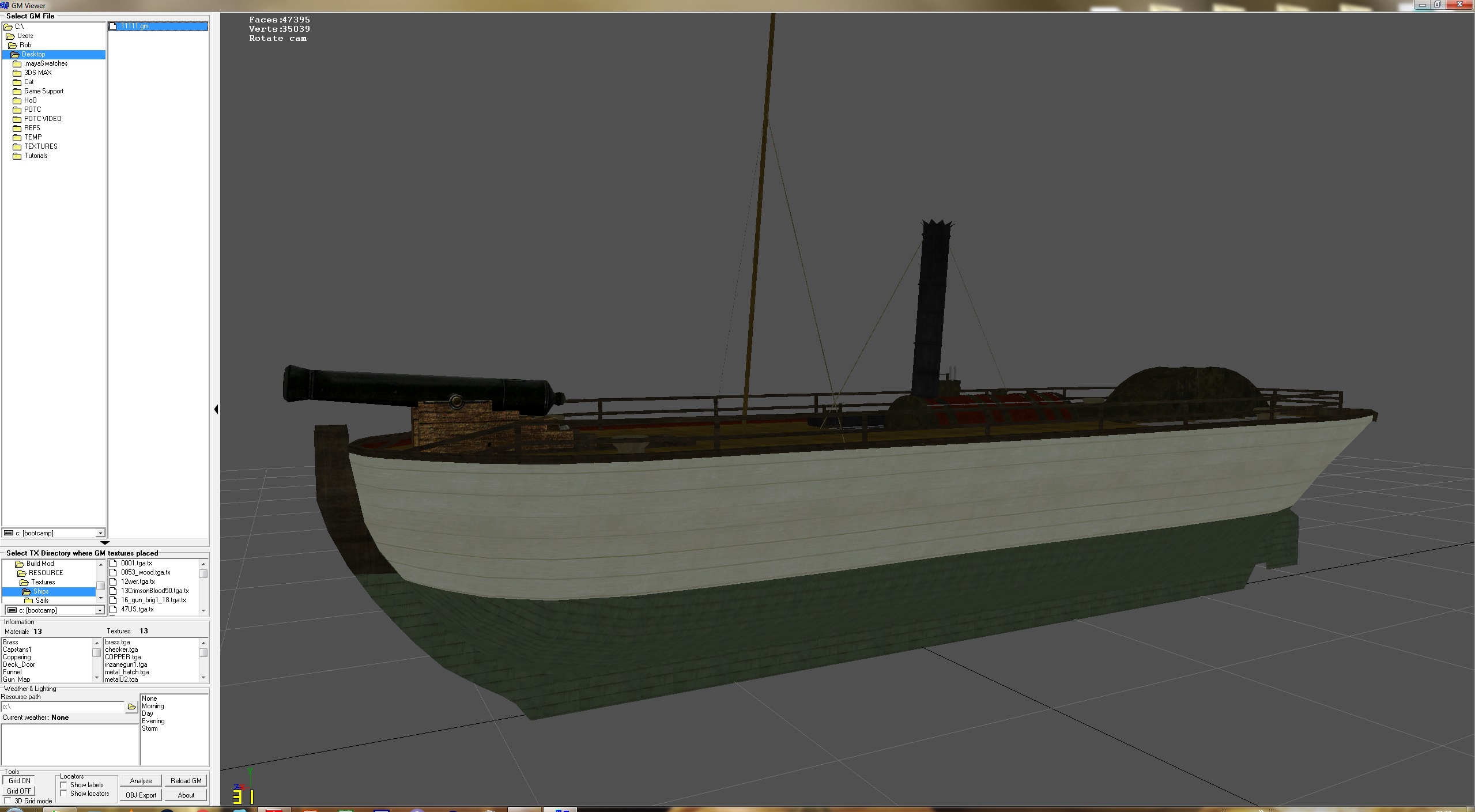Click the Build Mod folder icon
The width and height of the screenshot is (1475, 812).
19,564
